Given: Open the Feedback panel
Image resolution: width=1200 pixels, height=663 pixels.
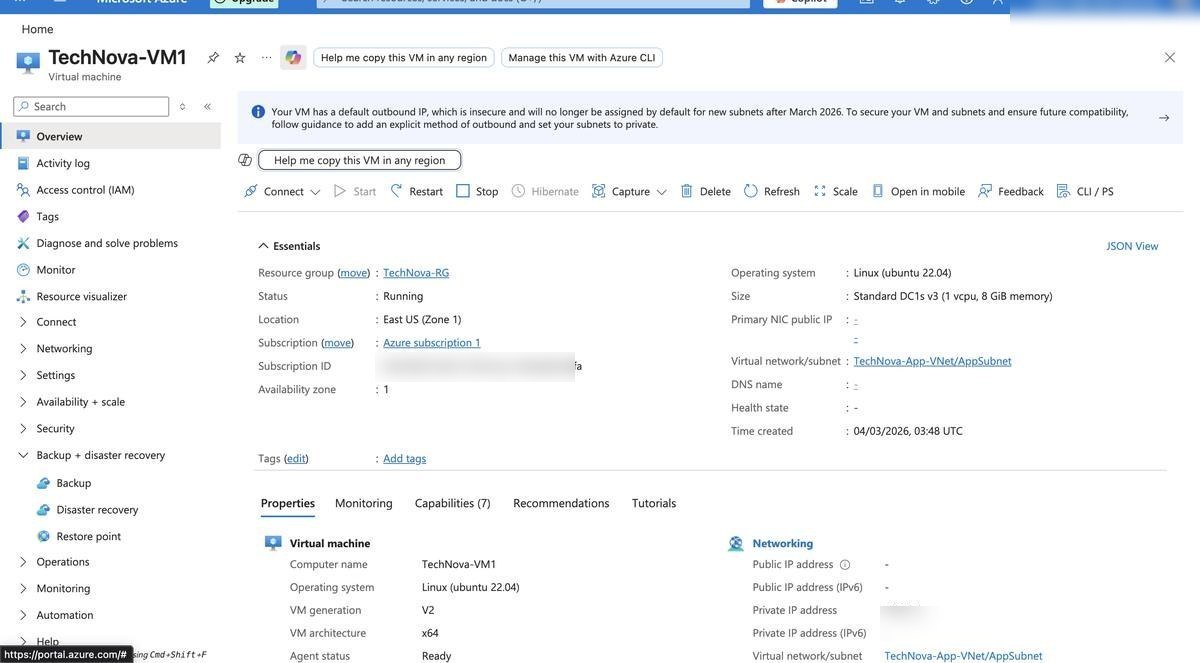Looking at the screenshot, I should pyautogui.click(x=1010, y=191).
